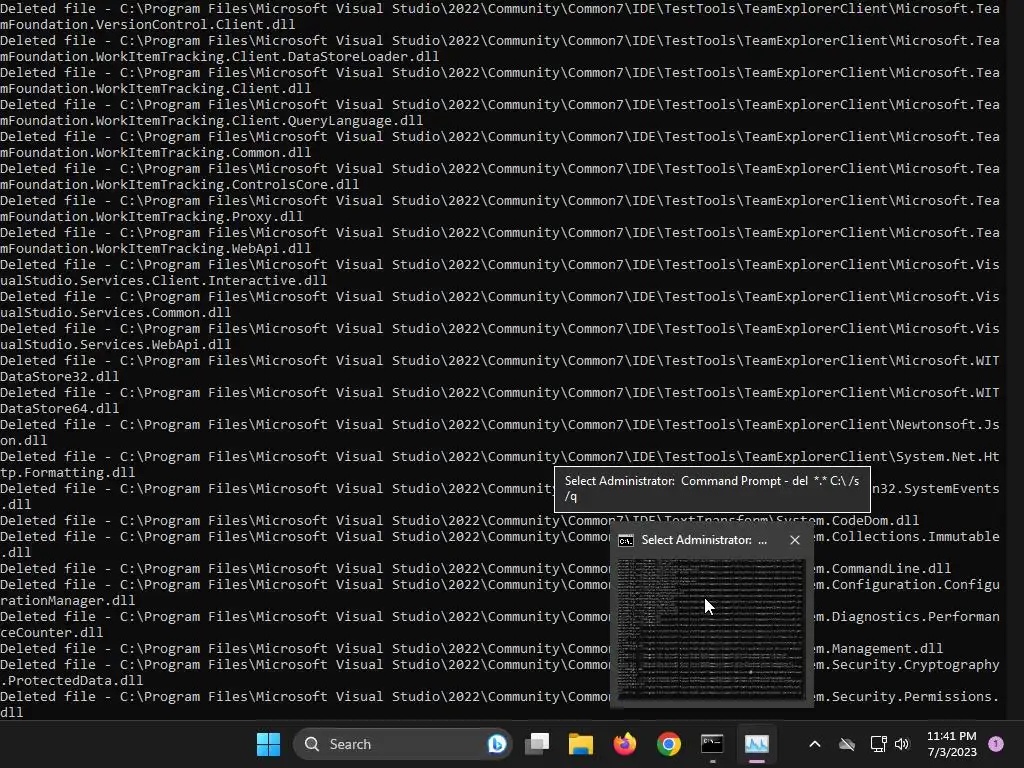
Task: Open the Windows Start menu
Action: (x=268, y=744)
